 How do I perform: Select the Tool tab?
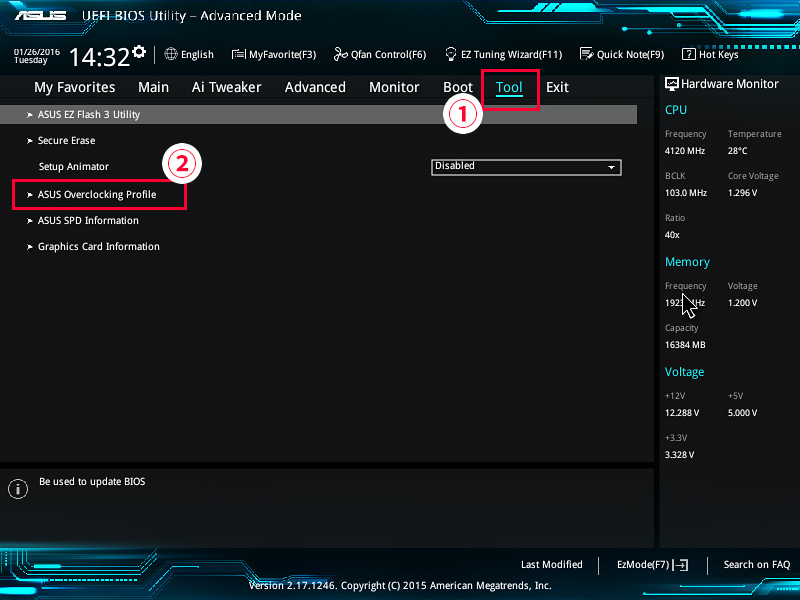(x=509, y=87)
